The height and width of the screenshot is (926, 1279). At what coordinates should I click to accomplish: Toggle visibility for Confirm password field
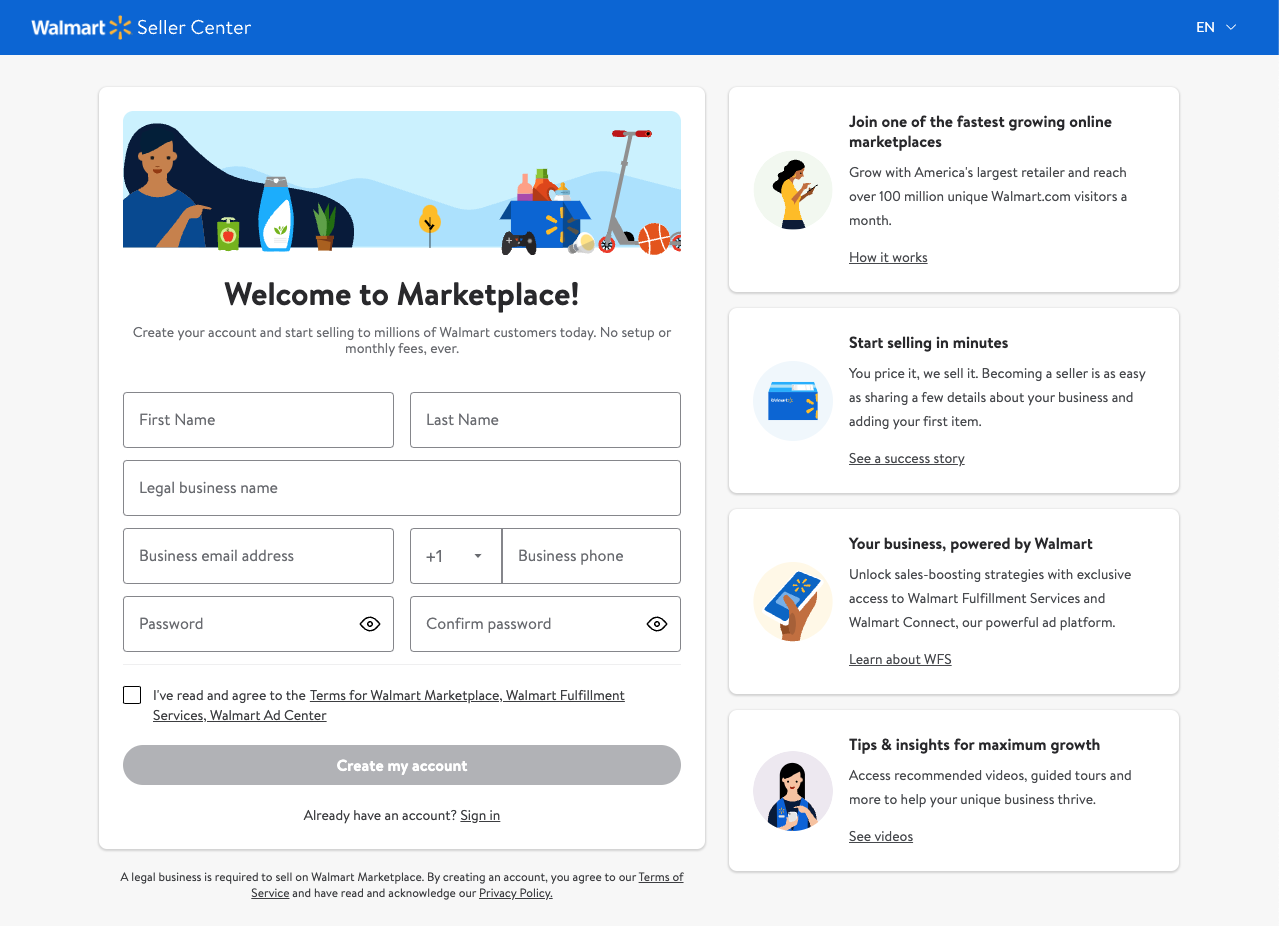(x=656, y=624)
